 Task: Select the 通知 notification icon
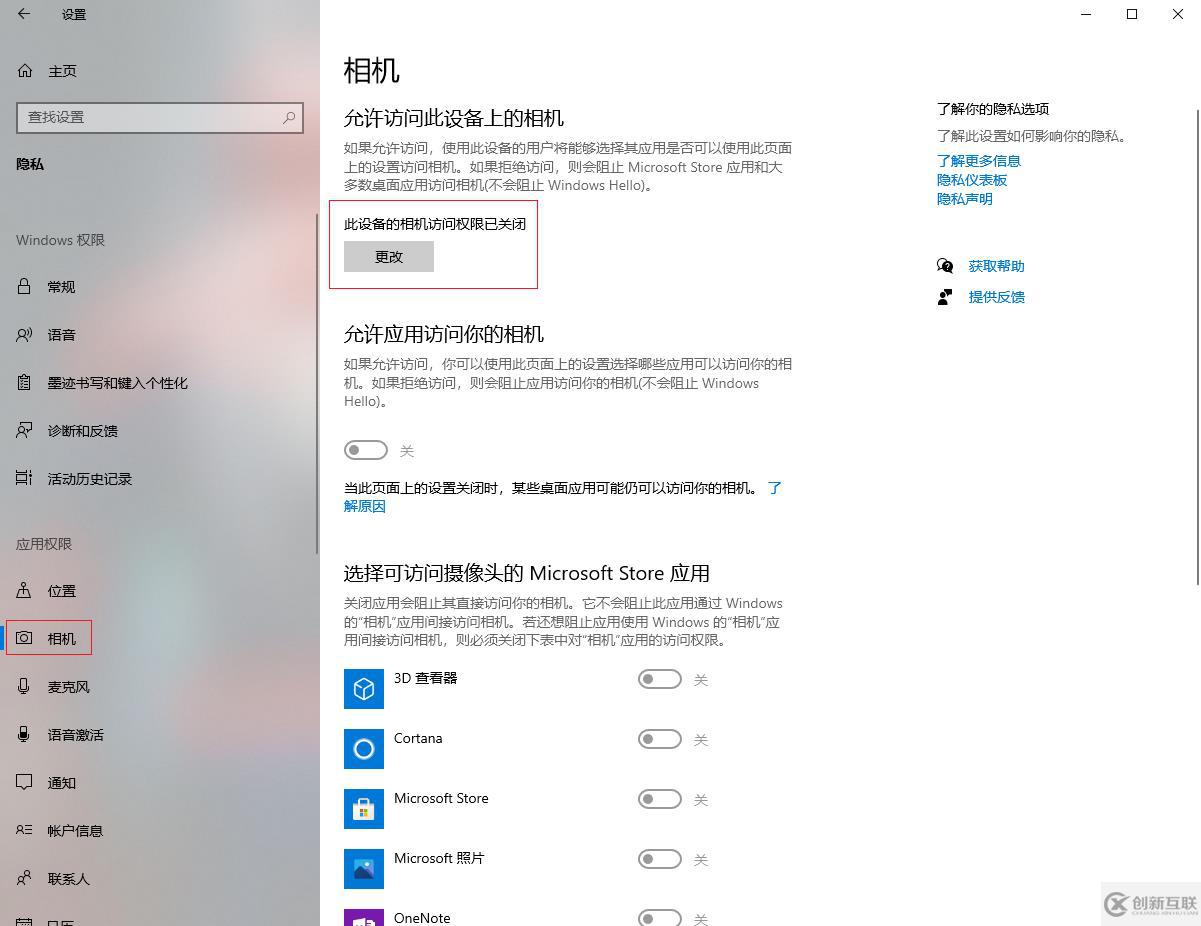coord(25,783)
